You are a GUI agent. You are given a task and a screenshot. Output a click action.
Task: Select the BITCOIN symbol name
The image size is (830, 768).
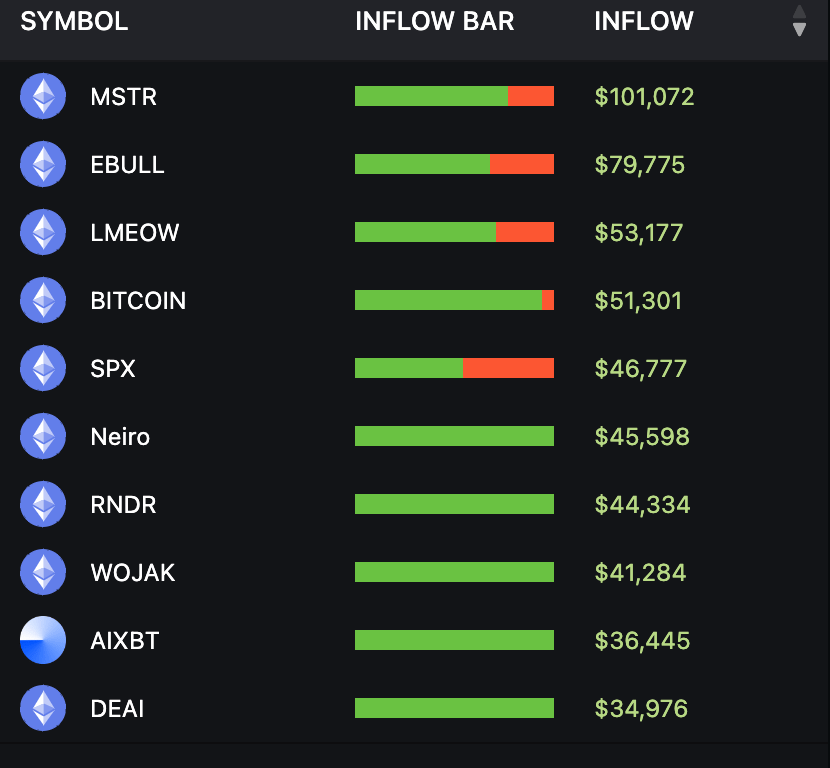(138, 301)
